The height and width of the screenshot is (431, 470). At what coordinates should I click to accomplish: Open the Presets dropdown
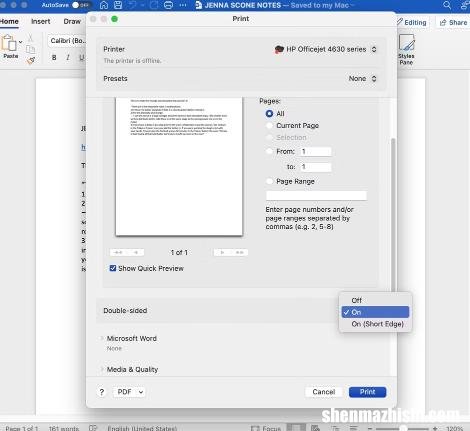click(x=363, y=79)
